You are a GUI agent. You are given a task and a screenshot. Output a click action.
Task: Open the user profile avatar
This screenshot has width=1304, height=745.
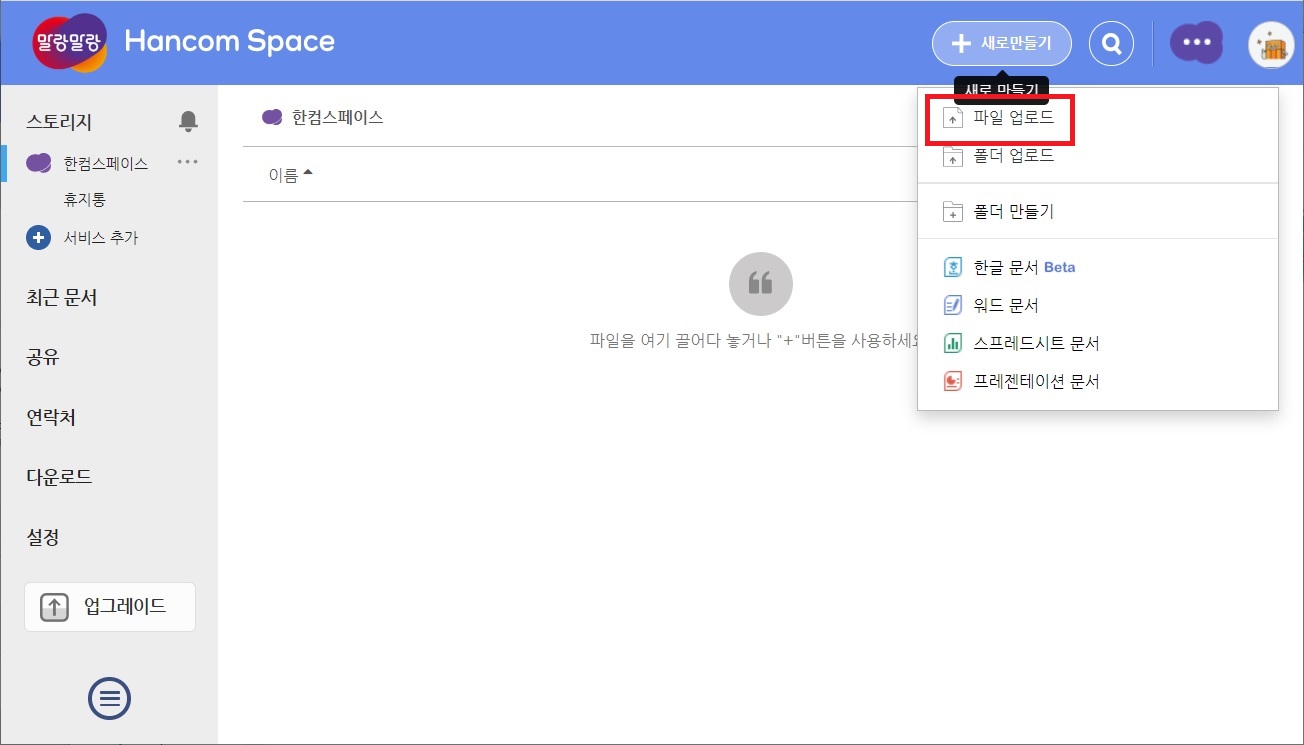[x=1272, y=44]
